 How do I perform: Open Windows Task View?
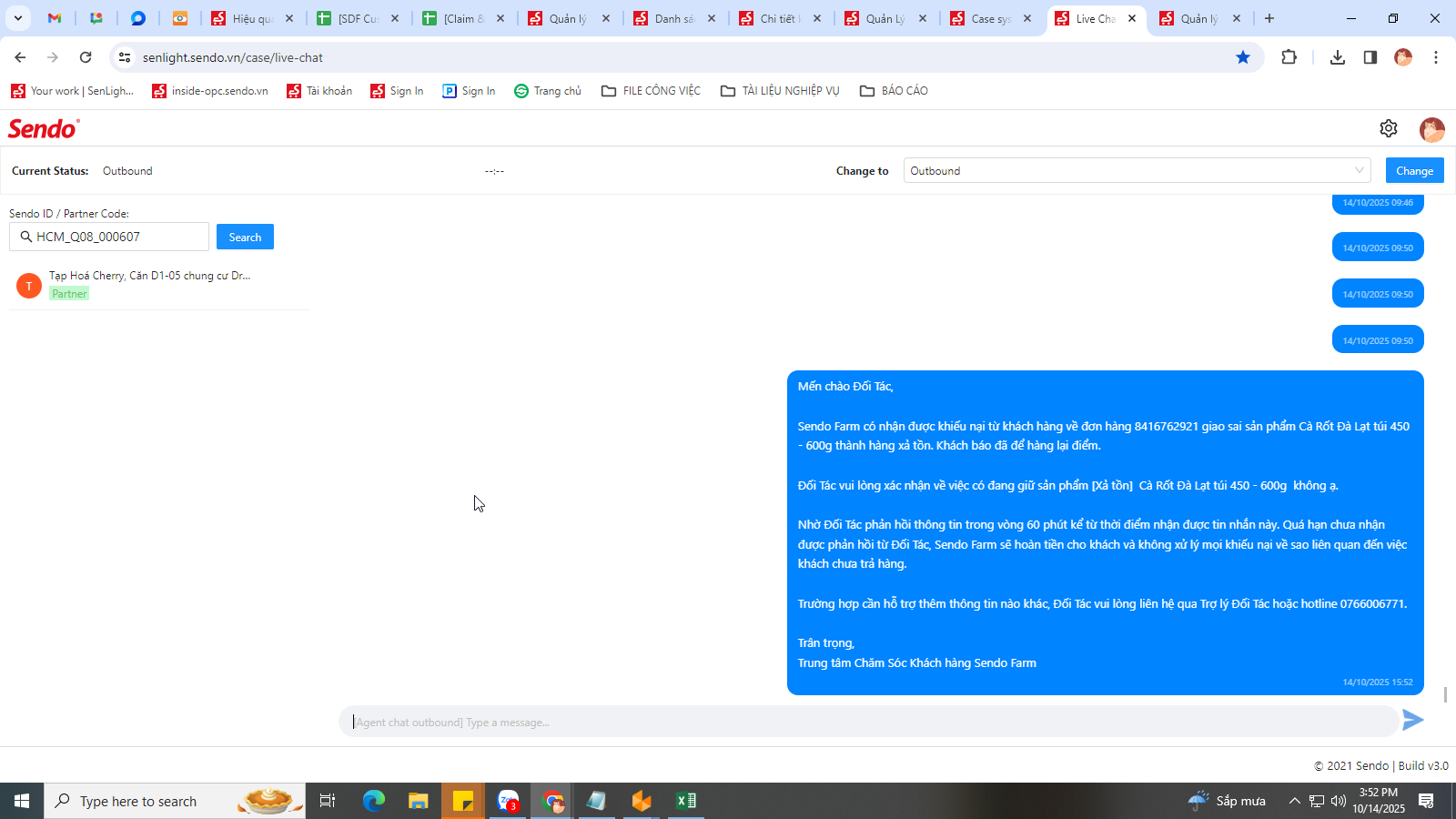tap(328, 801)
